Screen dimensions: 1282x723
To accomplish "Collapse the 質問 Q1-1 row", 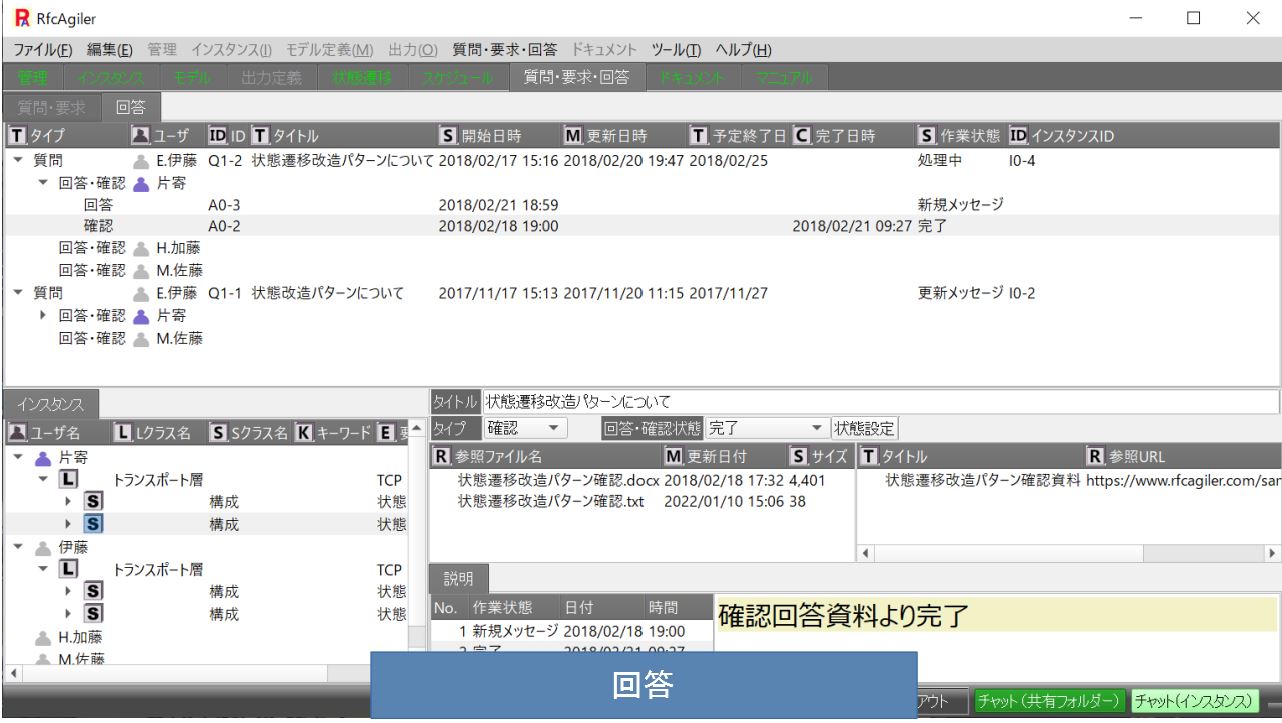I will tap(20, 293).
